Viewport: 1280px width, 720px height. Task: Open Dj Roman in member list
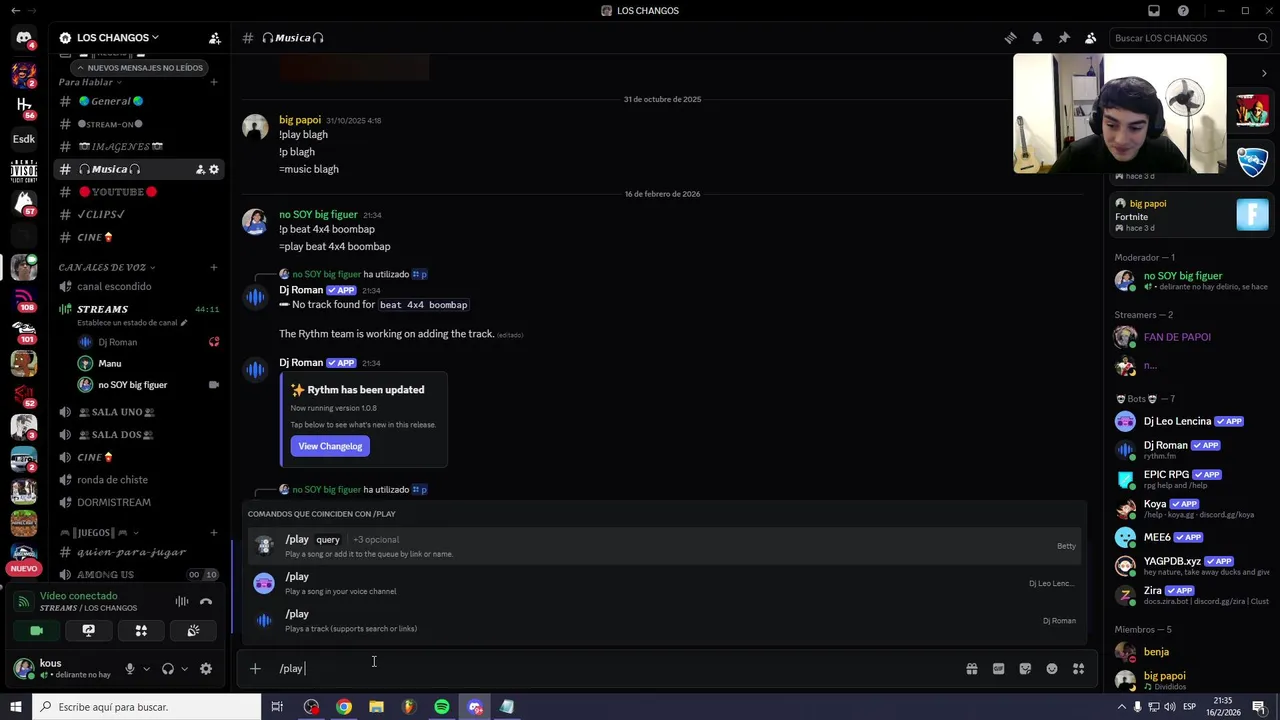(1192, 450)
